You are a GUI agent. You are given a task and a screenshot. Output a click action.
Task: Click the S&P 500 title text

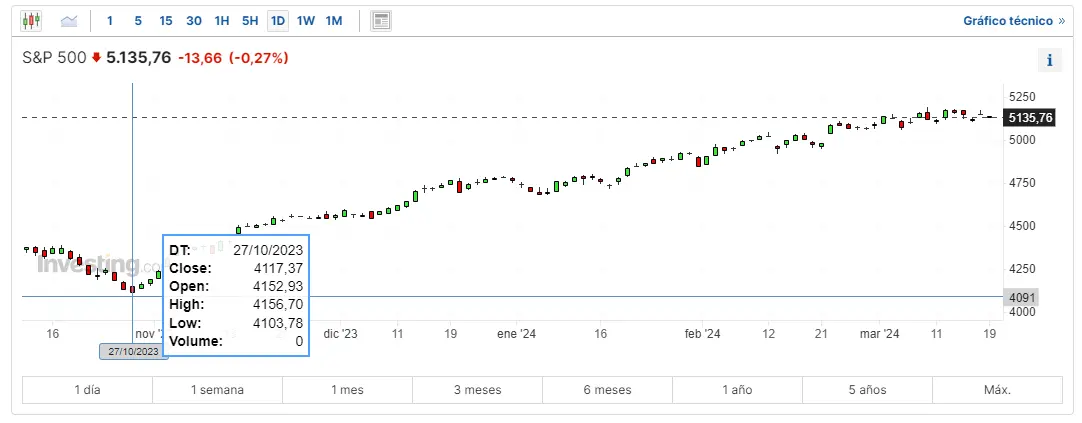click(x=55, y=58)
